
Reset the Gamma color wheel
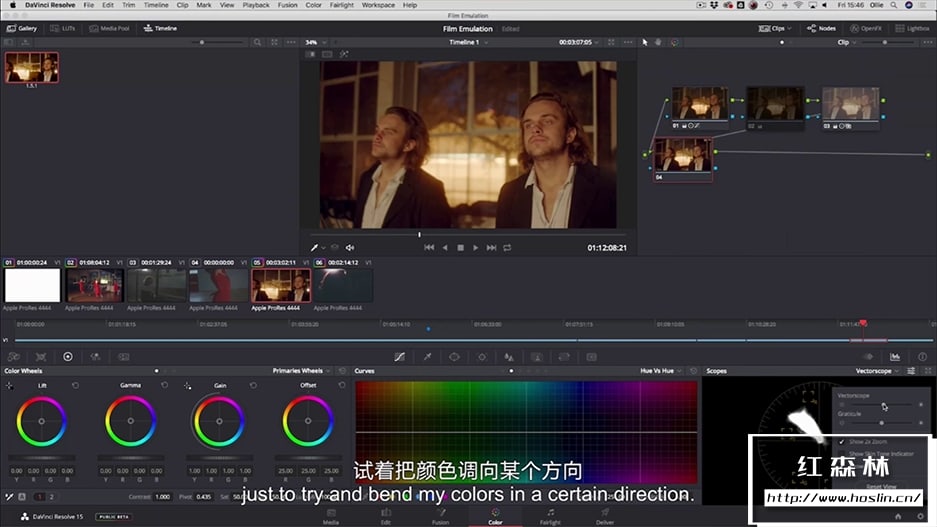point(164,385)
